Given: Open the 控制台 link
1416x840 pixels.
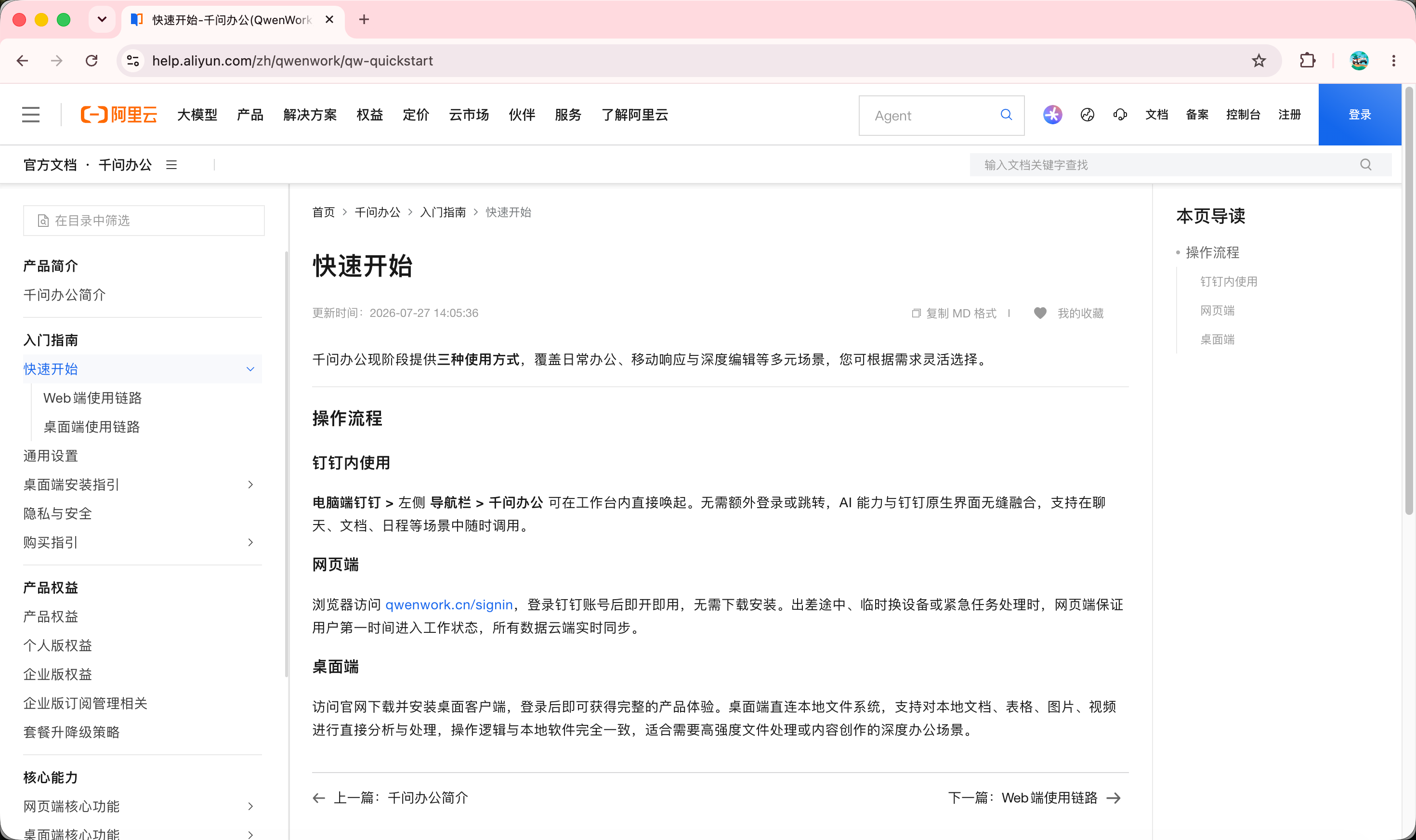Looking at the screenshot, I should pyautogui.click(x=1243, y=115).
